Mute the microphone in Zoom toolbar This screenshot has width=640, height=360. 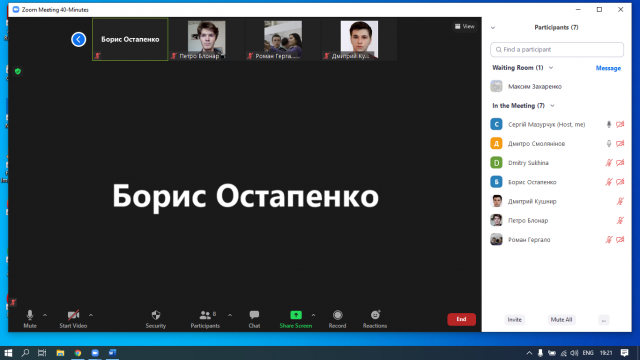(30, 319)
